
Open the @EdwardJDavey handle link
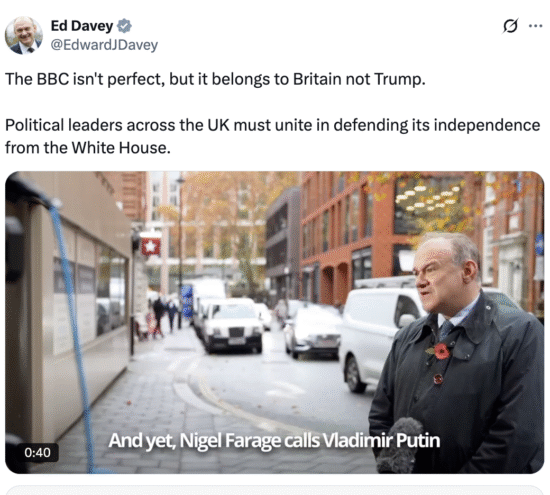click(104, 45)
